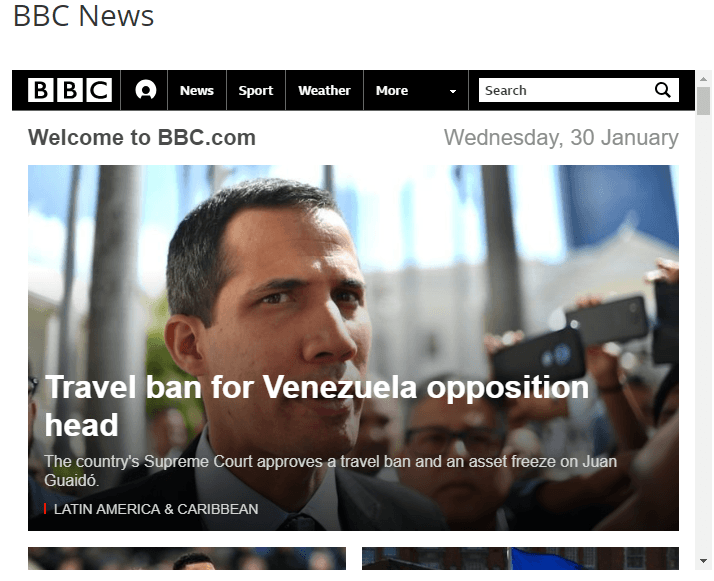The height and width of the screenshot is (581, 714).
Task: Open Travel ban for Venezuela headline
Action: [316, 406]
